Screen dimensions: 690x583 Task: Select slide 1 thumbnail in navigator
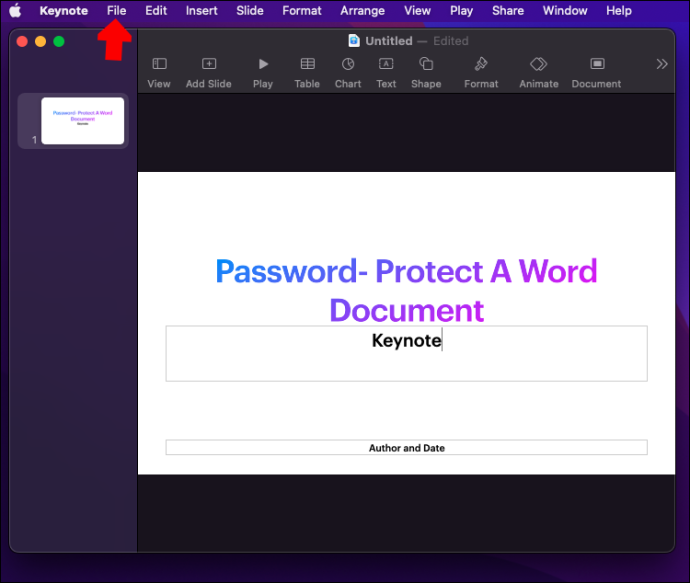click(83, 121)
